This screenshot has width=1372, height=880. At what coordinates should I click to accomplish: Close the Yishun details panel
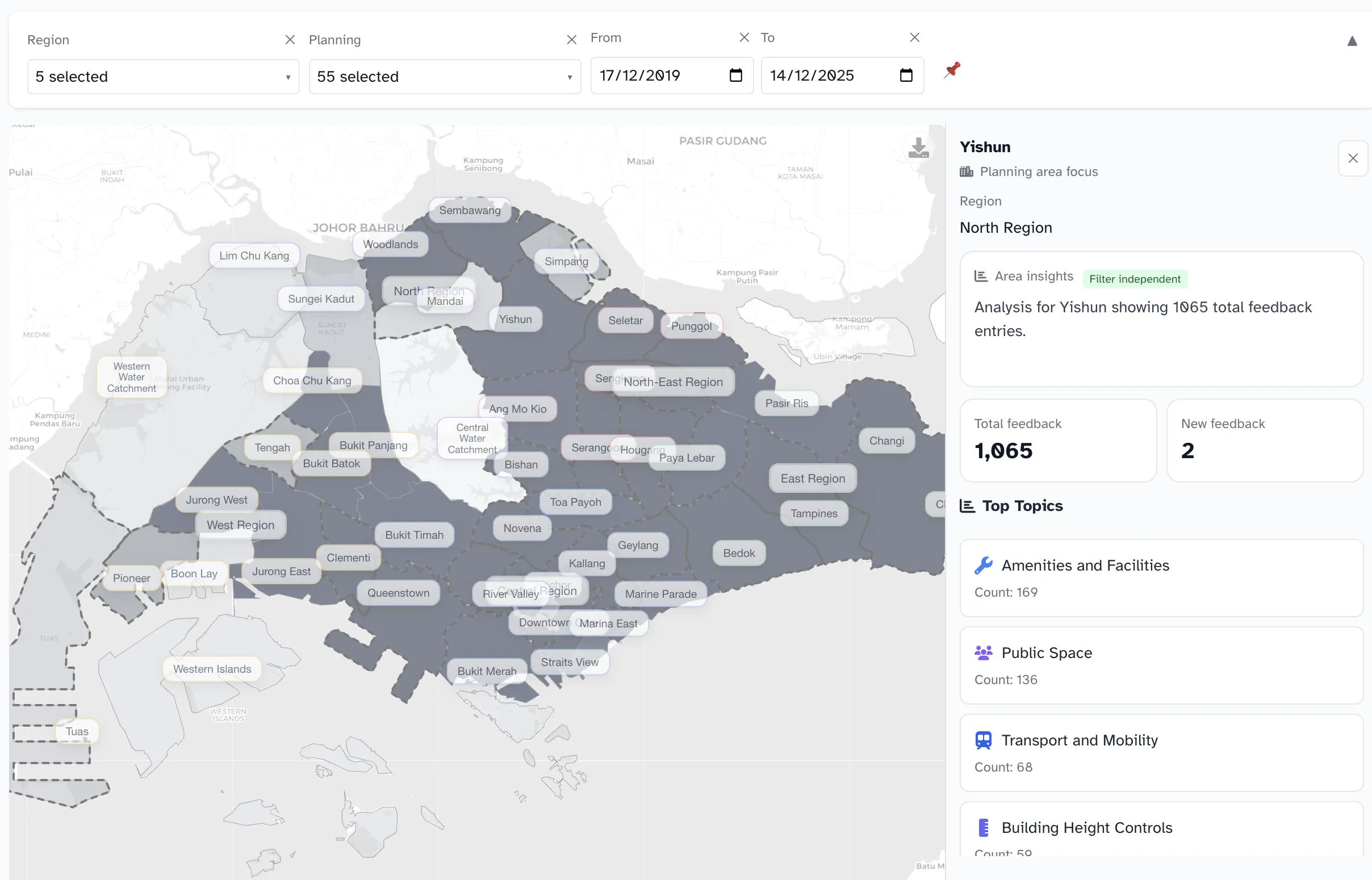point(1353,158)
